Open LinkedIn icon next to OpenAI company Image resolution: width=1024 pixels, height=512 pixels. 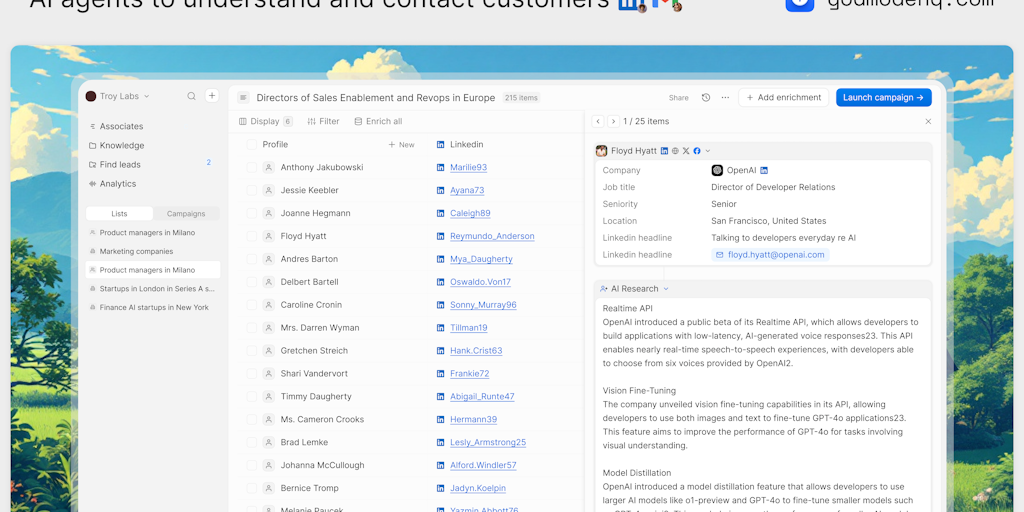pos(764,170)
